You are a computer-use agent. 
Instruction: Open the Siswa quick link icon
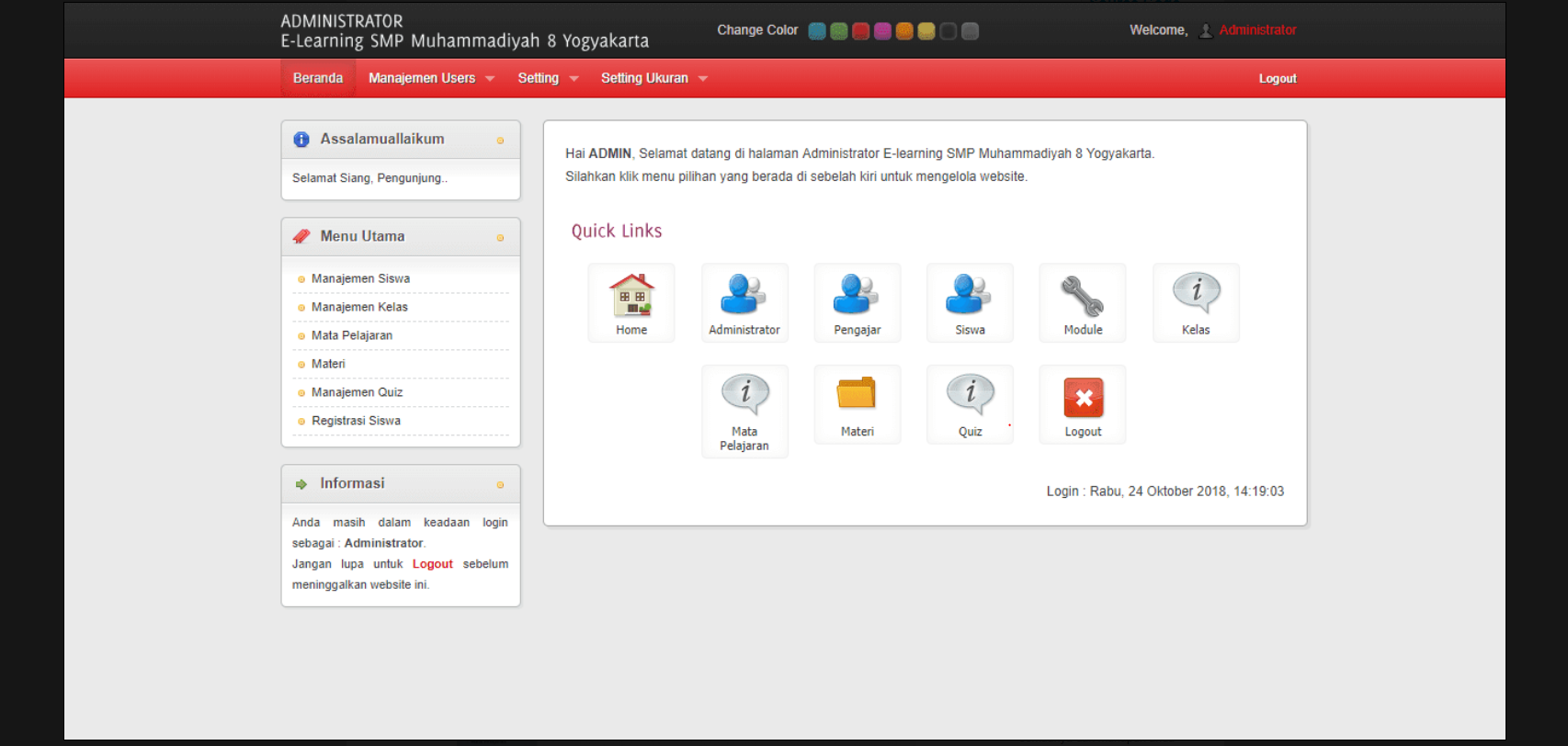point(970,303)
